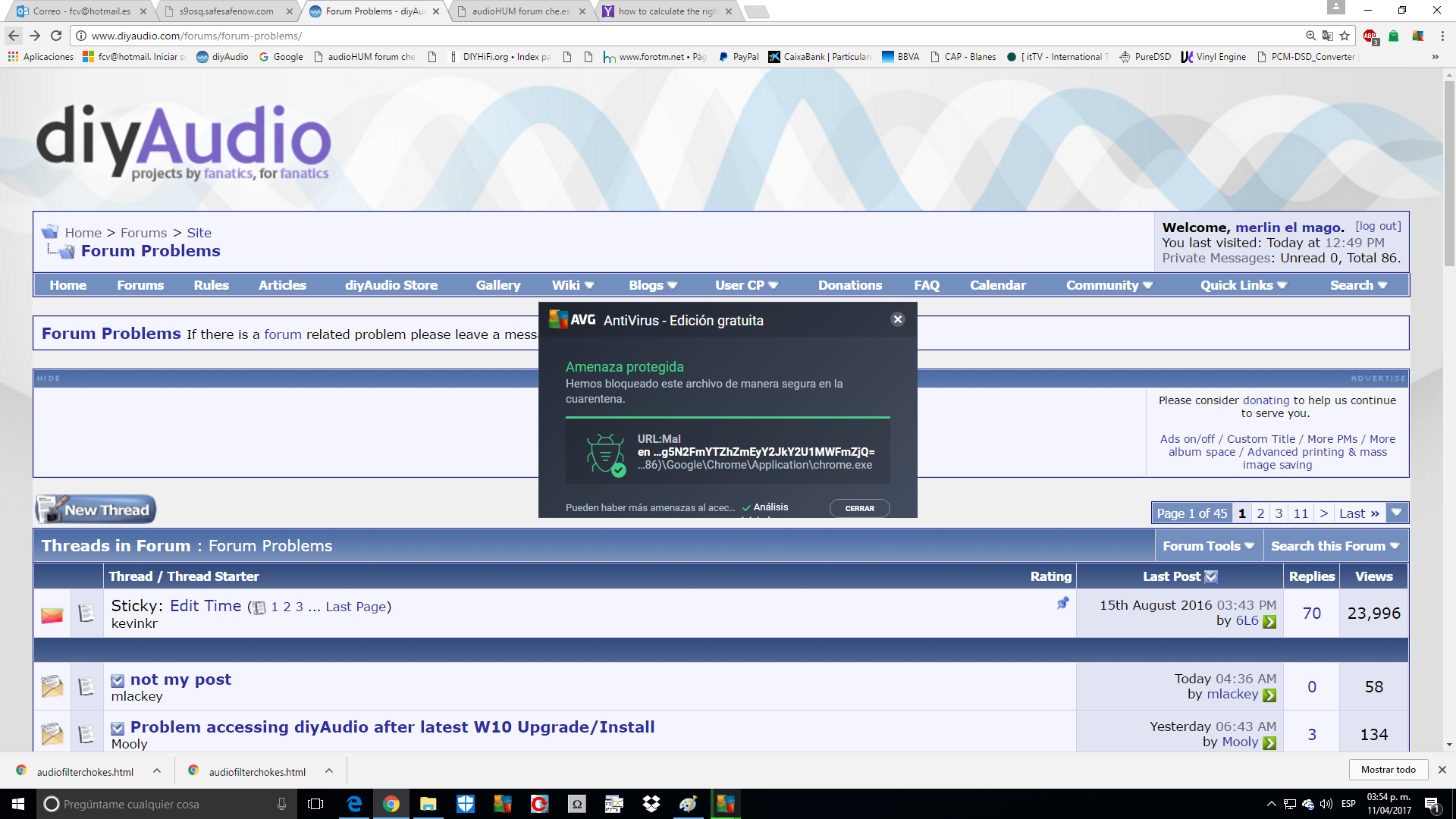Screen dimensions: 1456x819
Task: Open Microsoft Edge from the taskbar
Action: (x=354, y=804)
